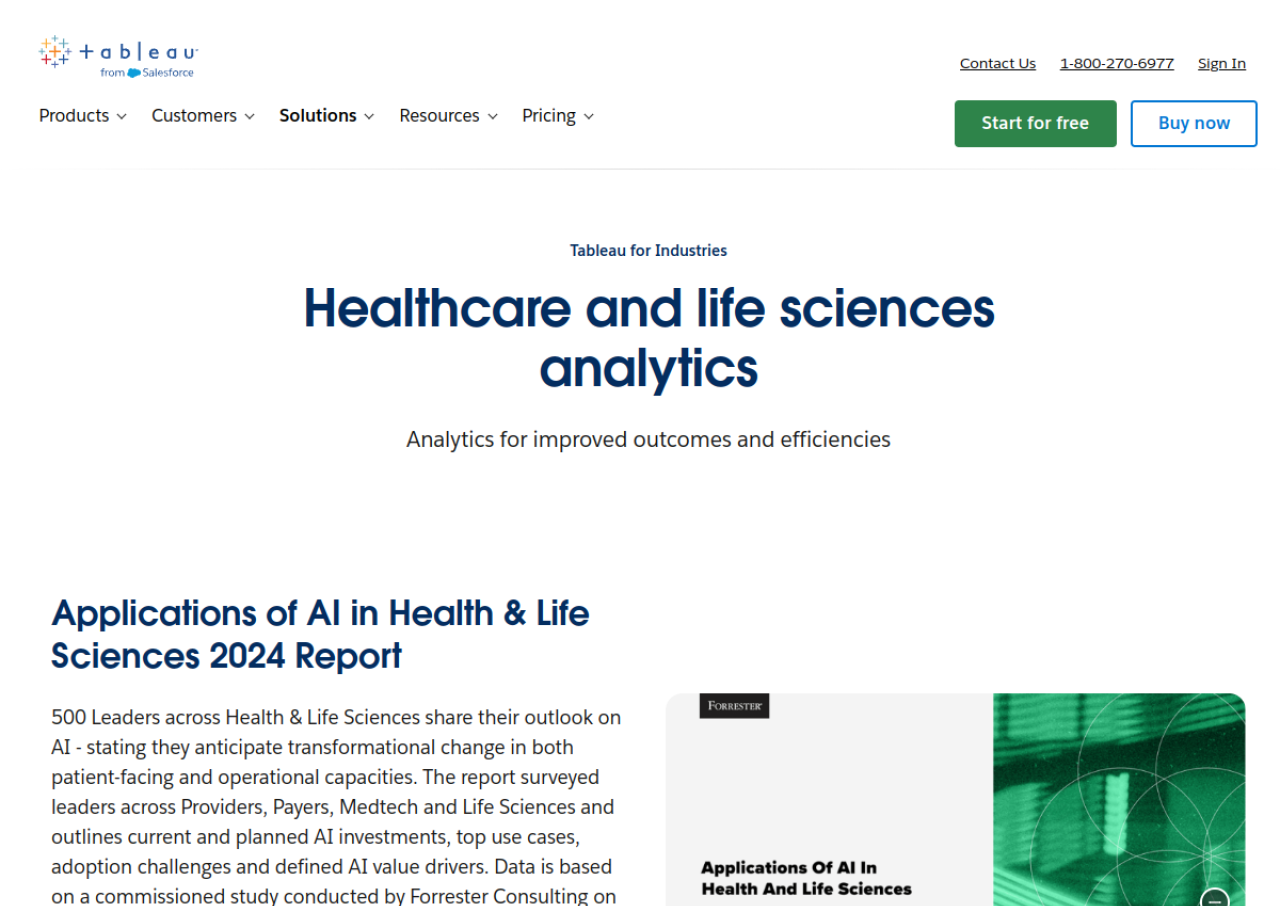Click the Start for free button
This screenshot has height=906, width=1280.
pos(1035,123)
